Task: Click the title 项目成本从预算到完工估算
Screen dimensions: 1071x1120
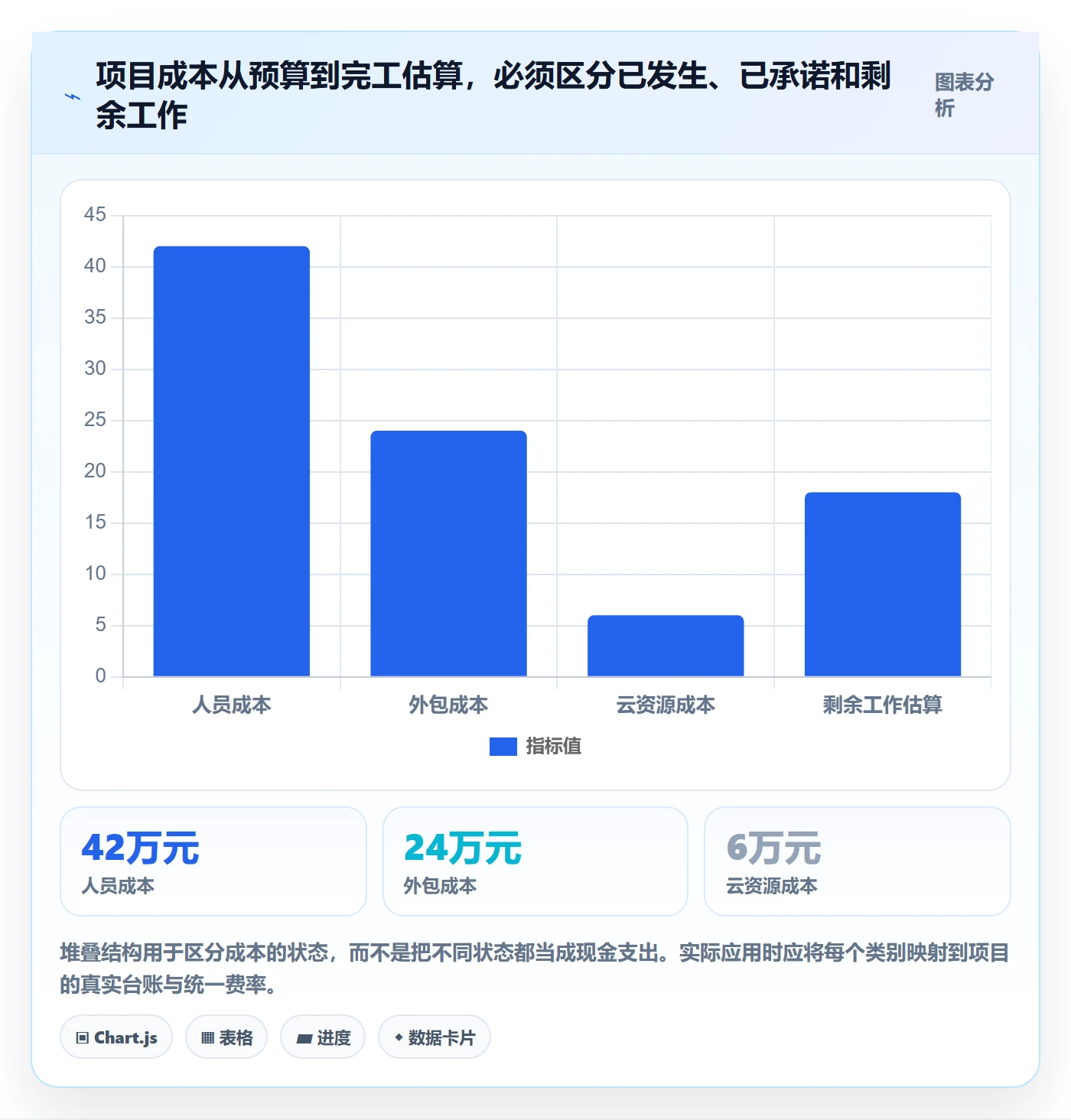Action: coord(493,96)
